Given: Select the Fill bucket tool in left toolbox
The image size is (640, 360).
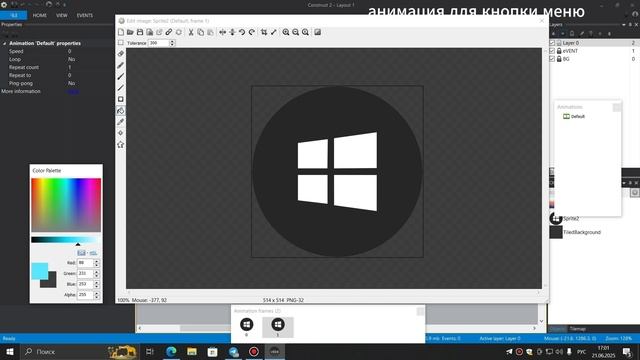Looking at the screenshot, I should 120,111.
